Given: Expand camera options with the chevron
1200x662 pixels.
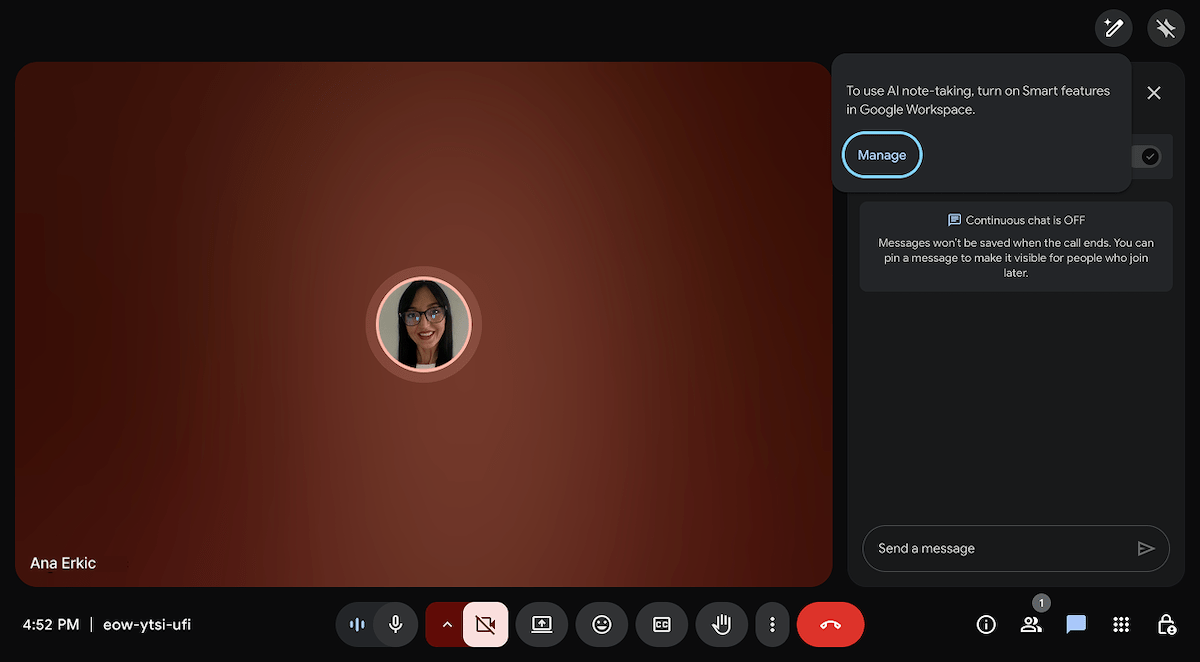Looking at the screenshot, I should (x=446, y=624).
